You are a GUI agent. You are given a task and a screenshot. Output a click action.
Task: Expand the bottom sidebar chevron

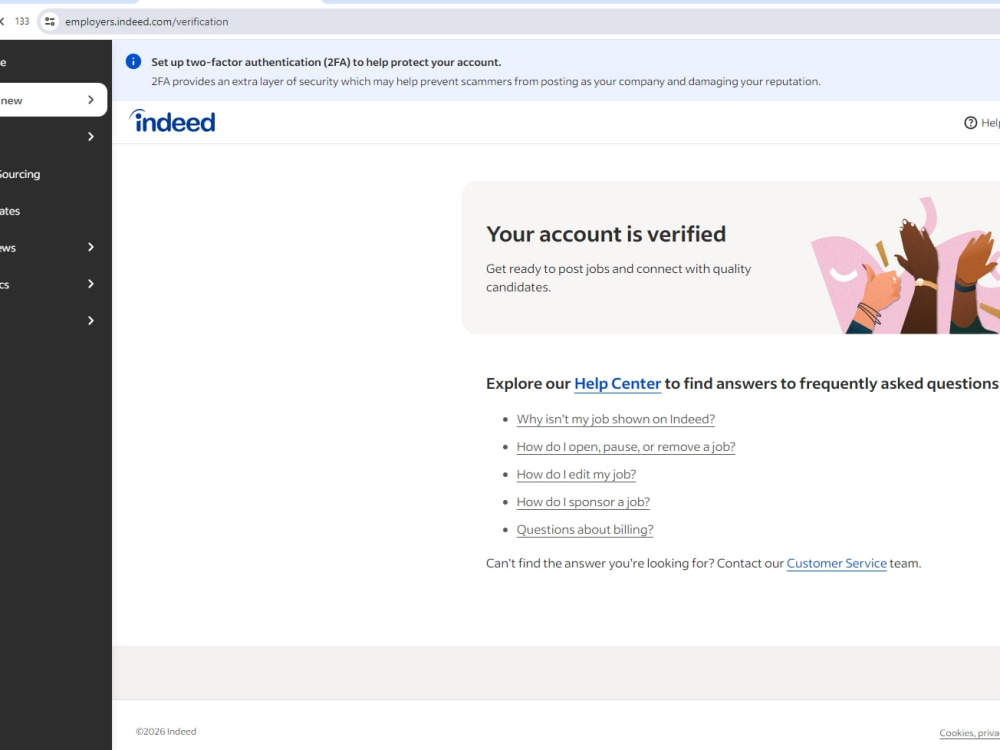pos(91,321)
